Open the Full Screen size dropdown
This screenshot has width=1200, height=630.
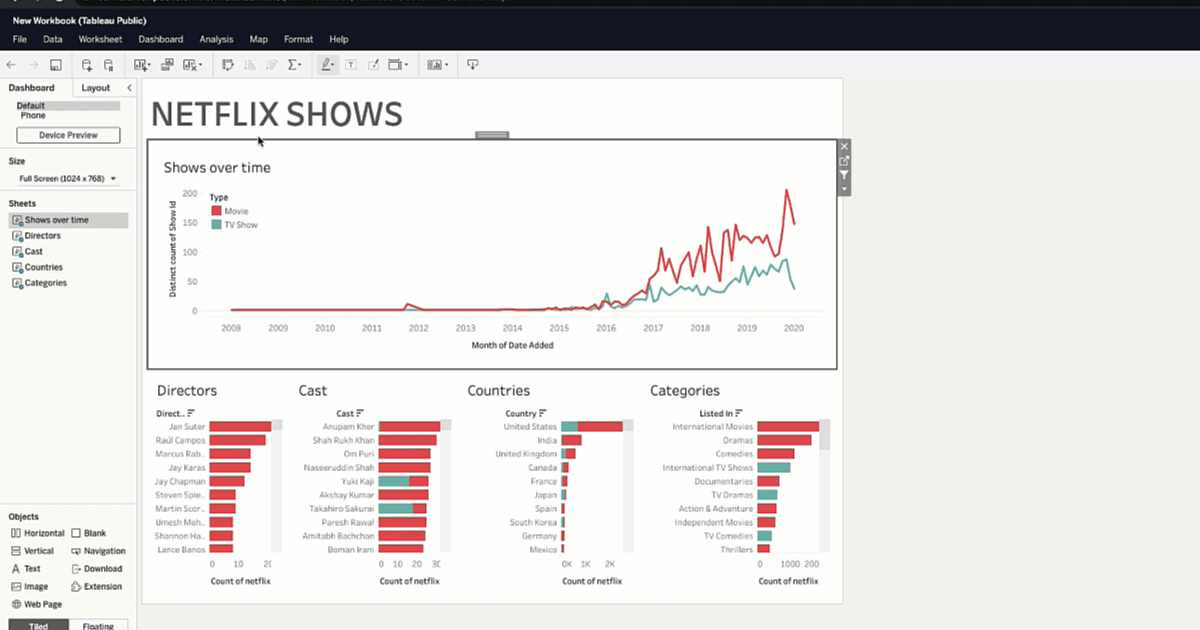pos(68,179)
